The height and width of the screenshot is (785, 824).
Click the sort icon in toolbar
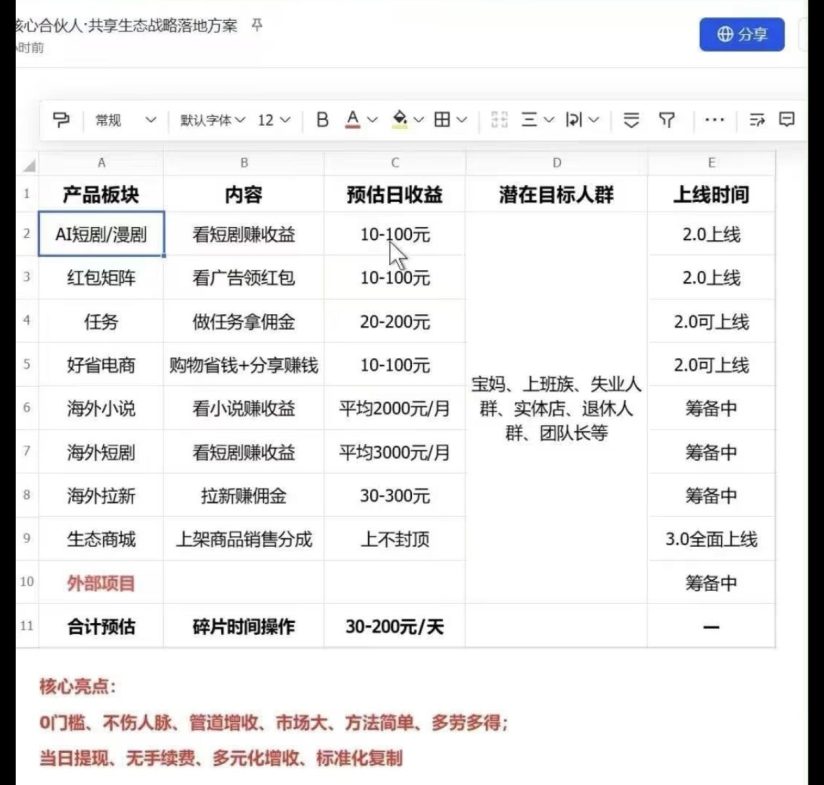pos(631,120)
